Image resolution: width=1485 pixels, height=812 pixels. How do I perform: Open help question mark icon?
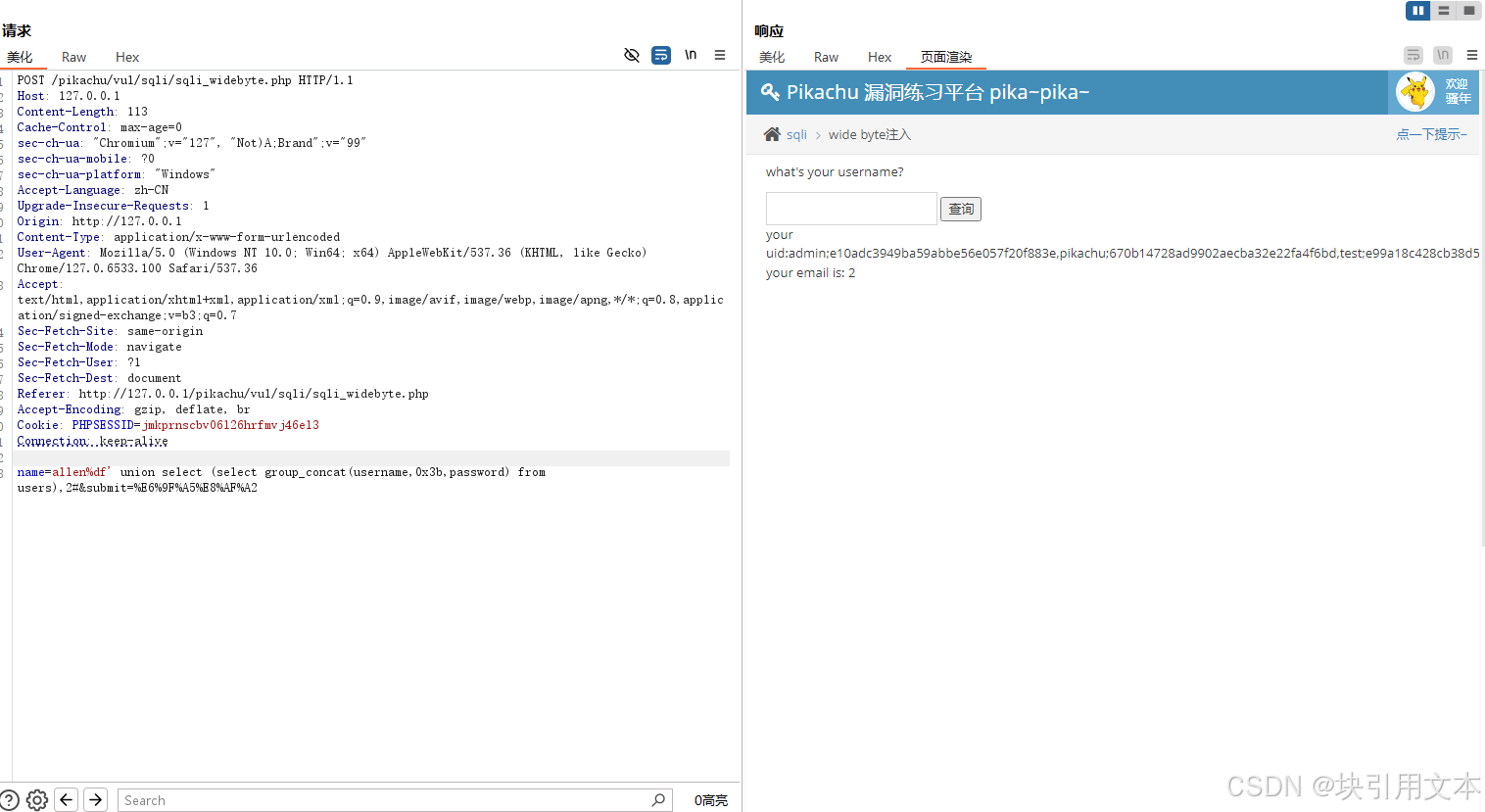point(10,800)
